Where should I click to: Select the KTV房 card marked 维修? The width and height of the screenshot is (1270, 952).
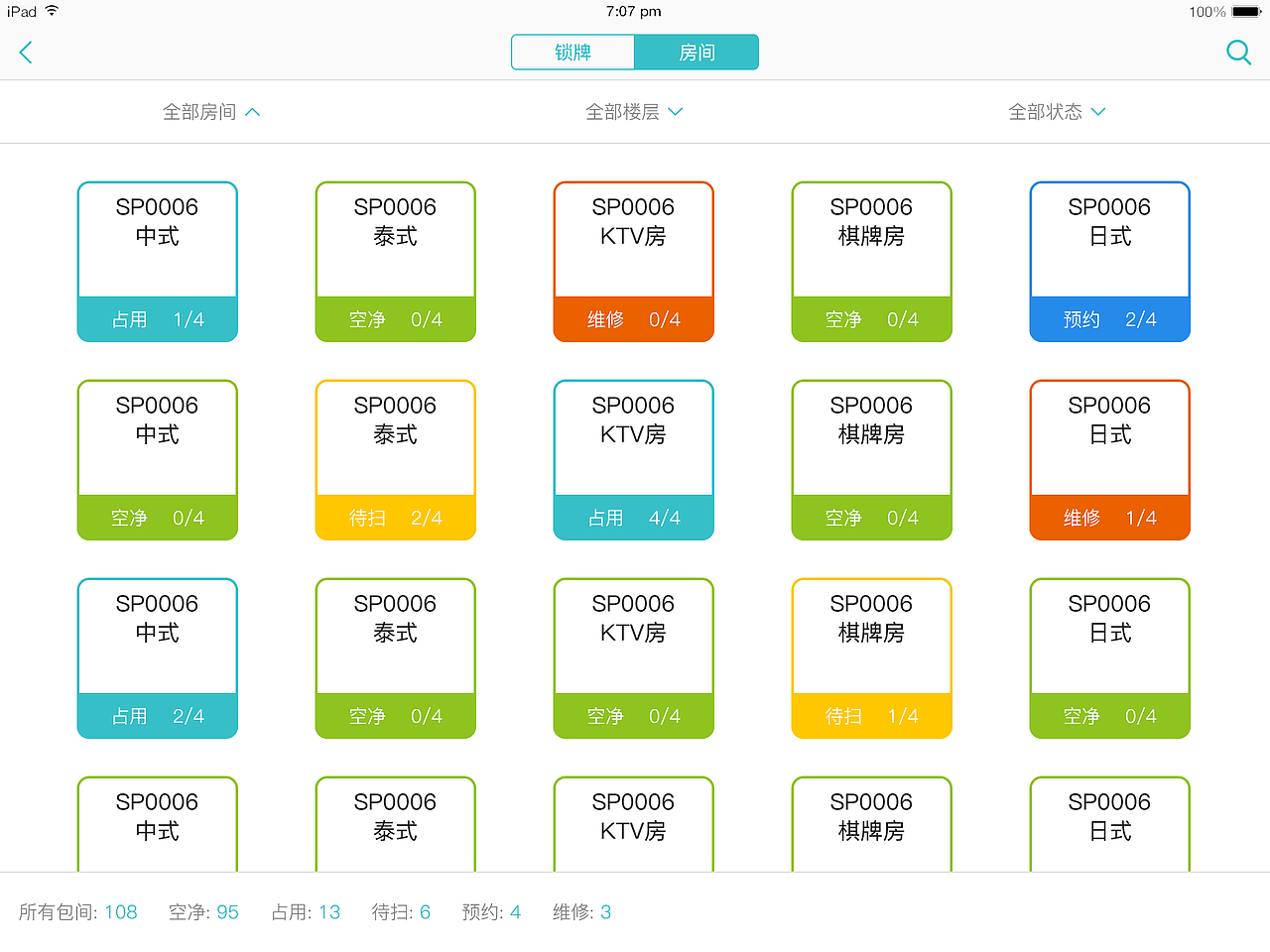click(633, 261)
